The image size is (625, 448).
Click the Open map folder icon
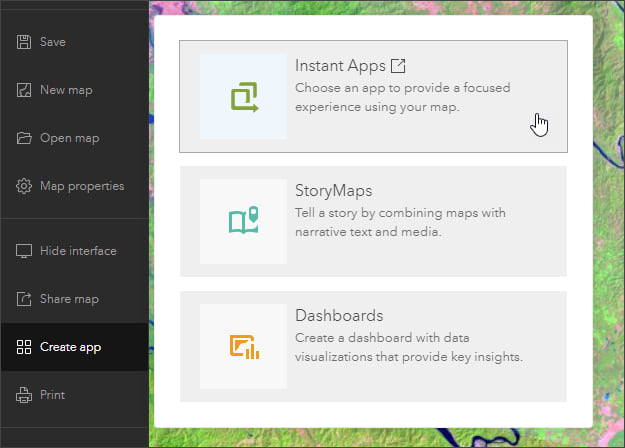24,138
